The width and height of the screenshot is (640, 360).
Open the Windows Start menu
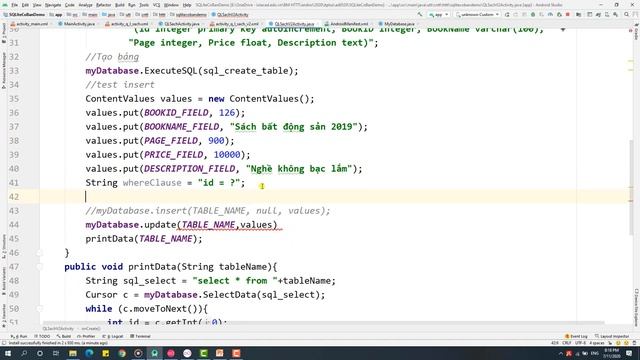[8, 353]
